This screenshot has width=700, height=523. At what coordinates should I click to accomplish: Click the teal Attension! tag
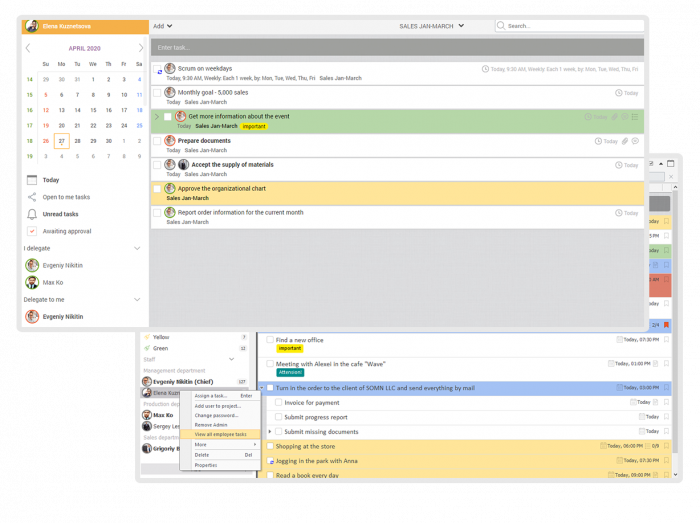[x=290, y=372]
